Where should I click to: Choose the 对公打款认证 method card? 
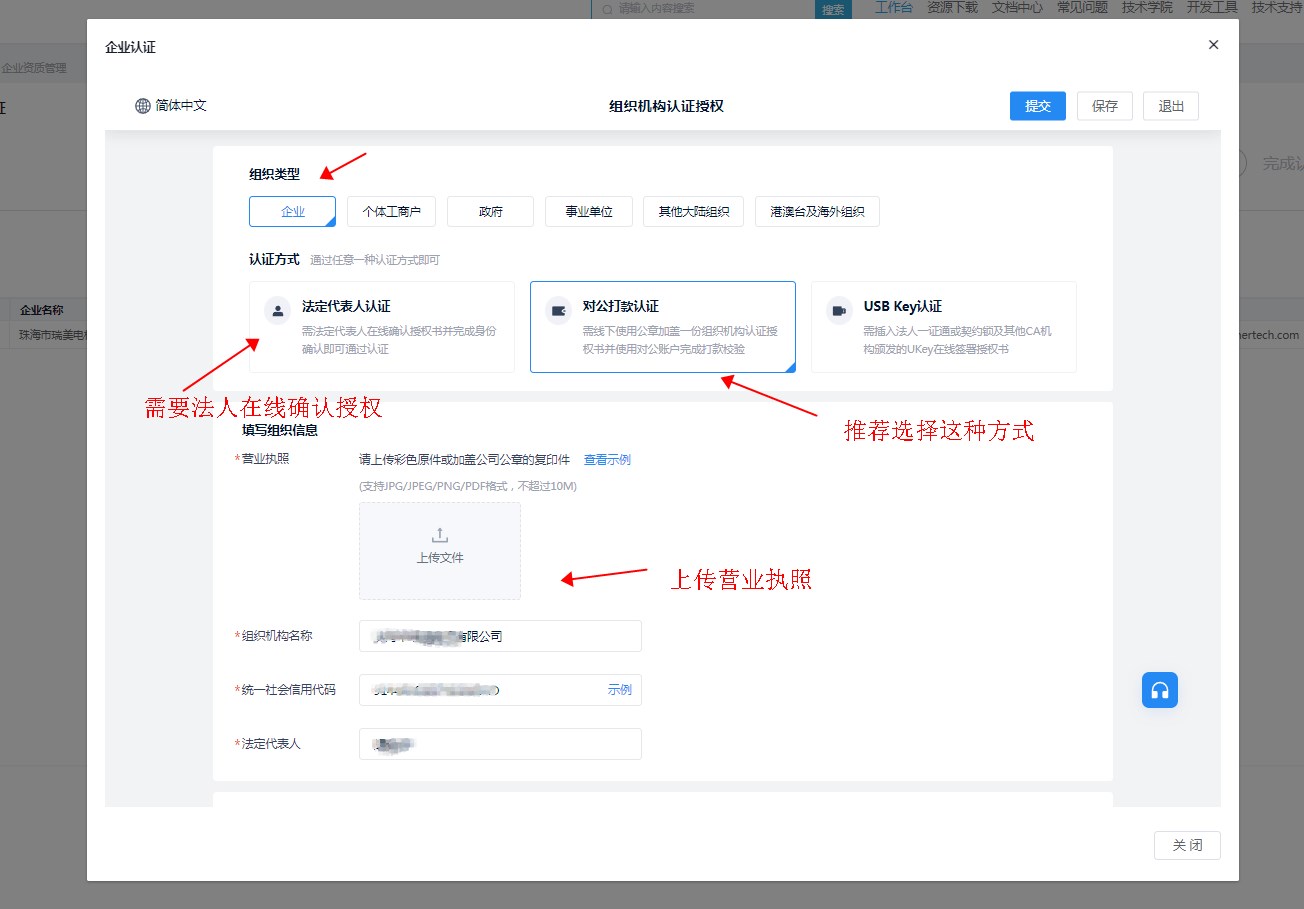click(x=663, y=327)
